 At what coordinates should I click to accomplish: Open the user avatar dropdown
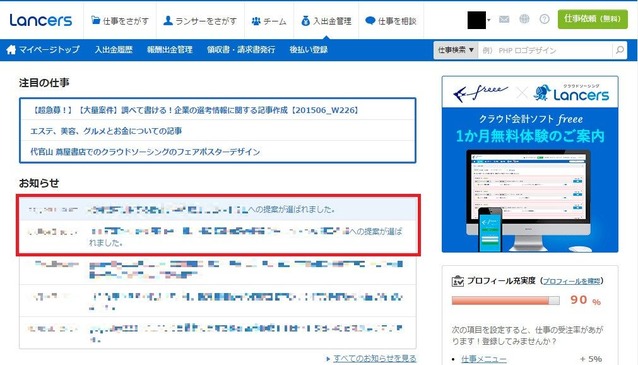[479, 20]
